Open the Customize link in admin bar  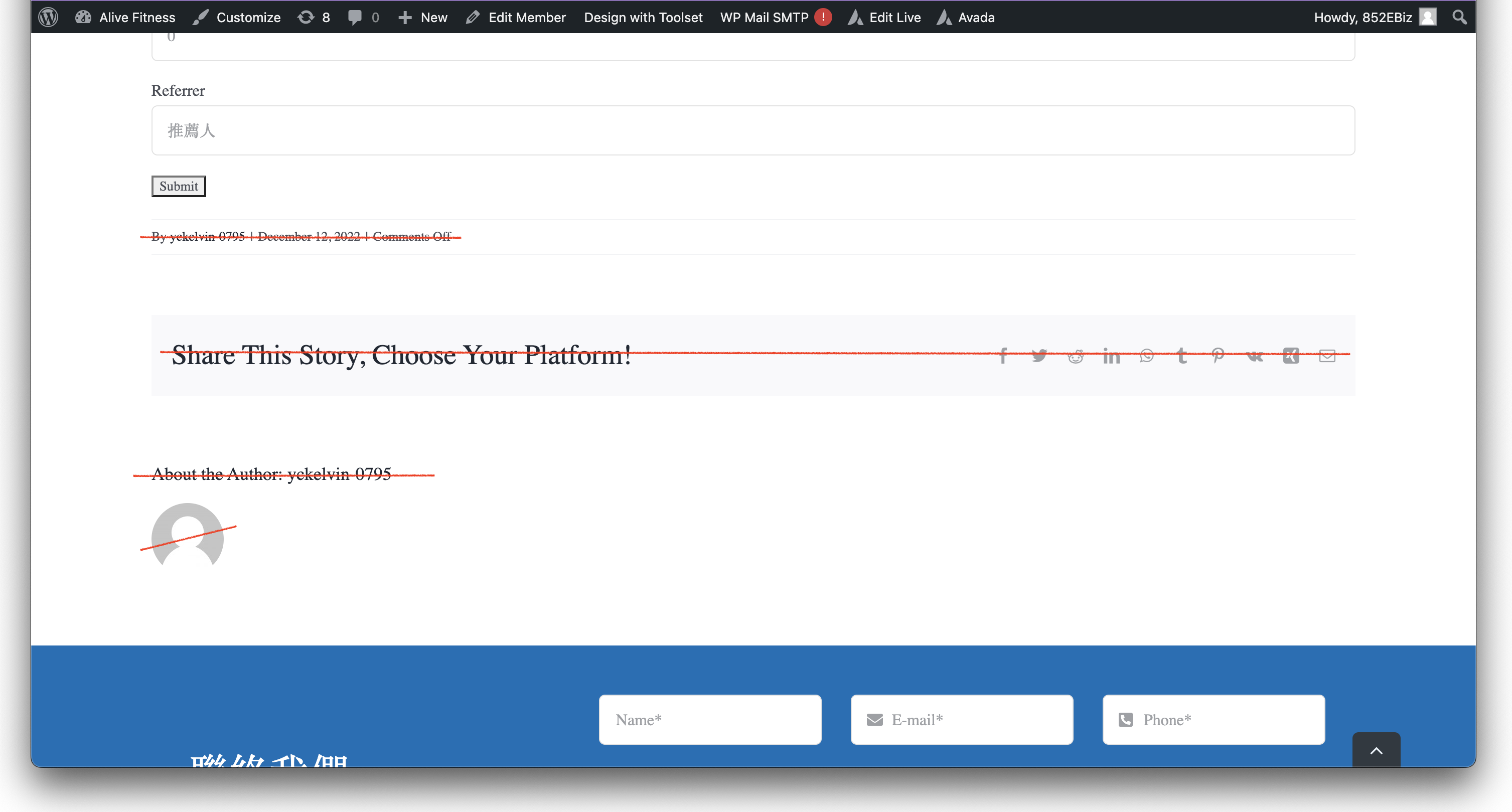coord(237,17)
